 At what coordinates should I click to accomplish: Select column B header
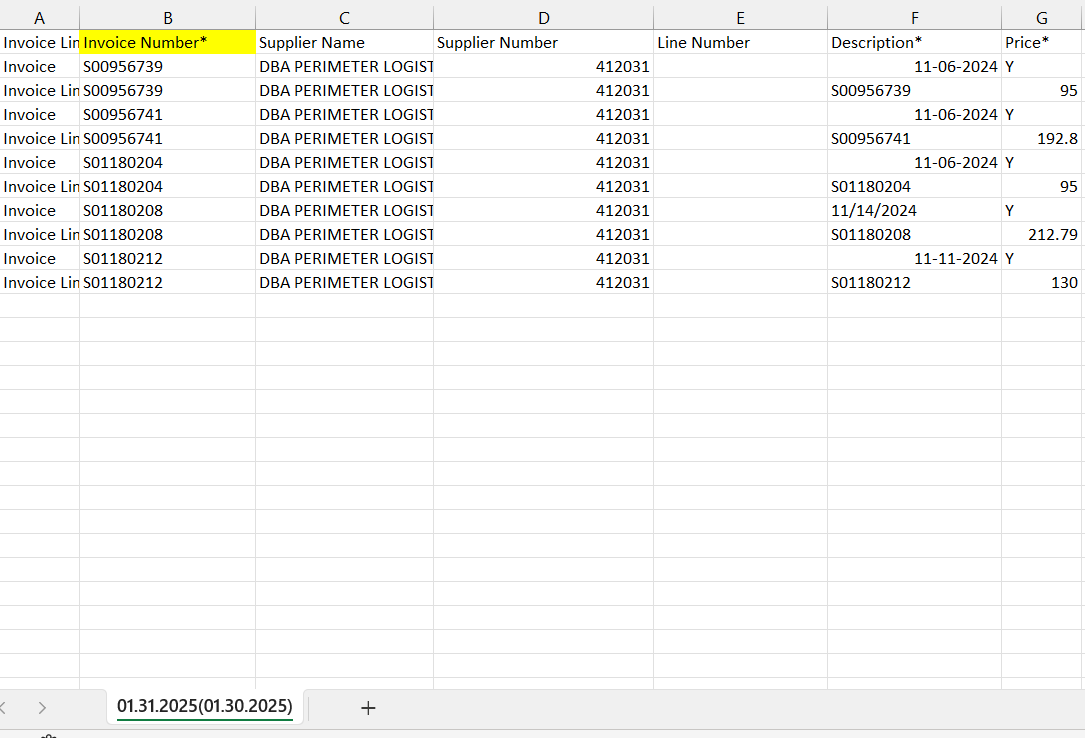click(x=167, y=18)
